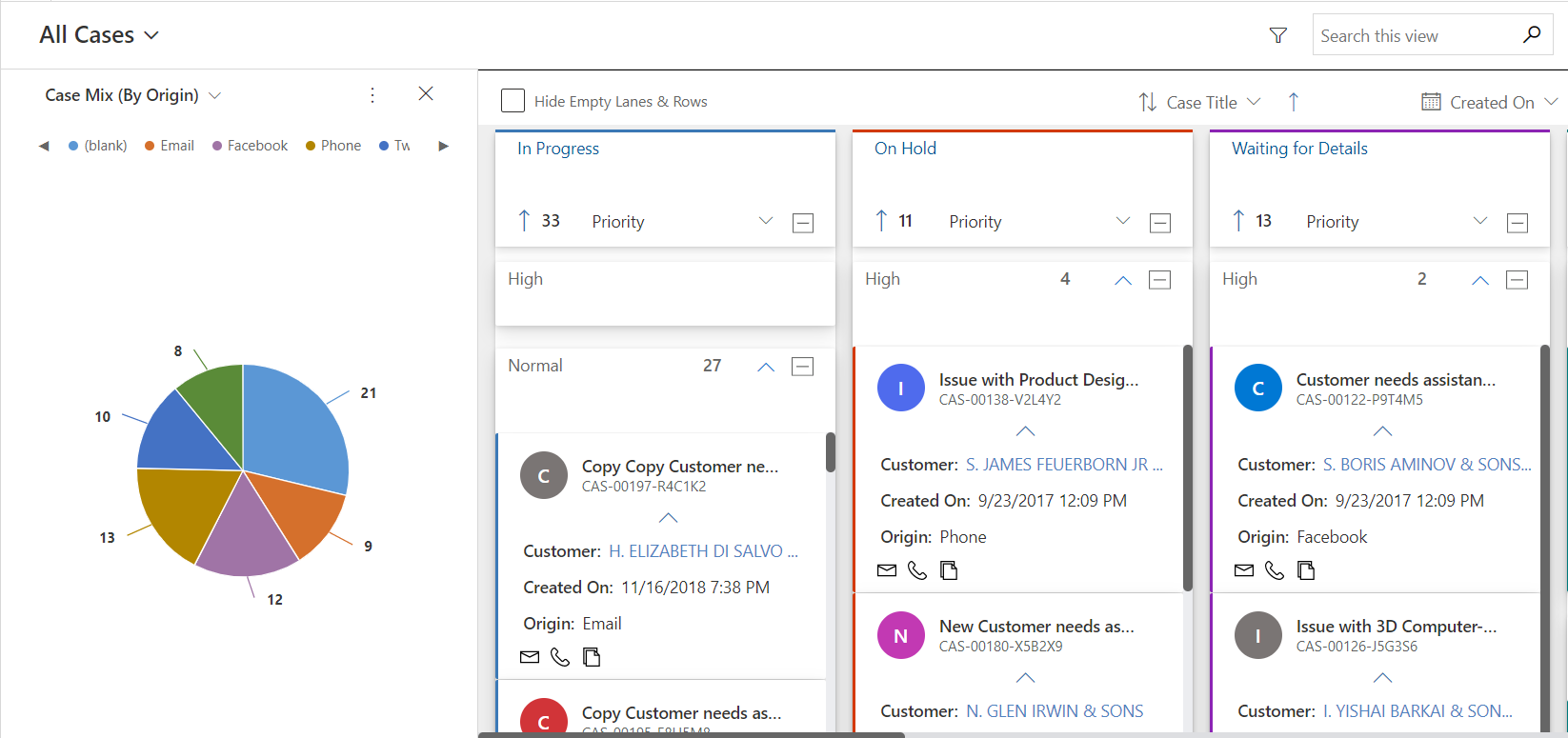Image resolution: width=1568 pixels, height=738 pixels.
Task: Open customer link N. GLEN IRWIN & SONS
Action: pos(1054,711)
